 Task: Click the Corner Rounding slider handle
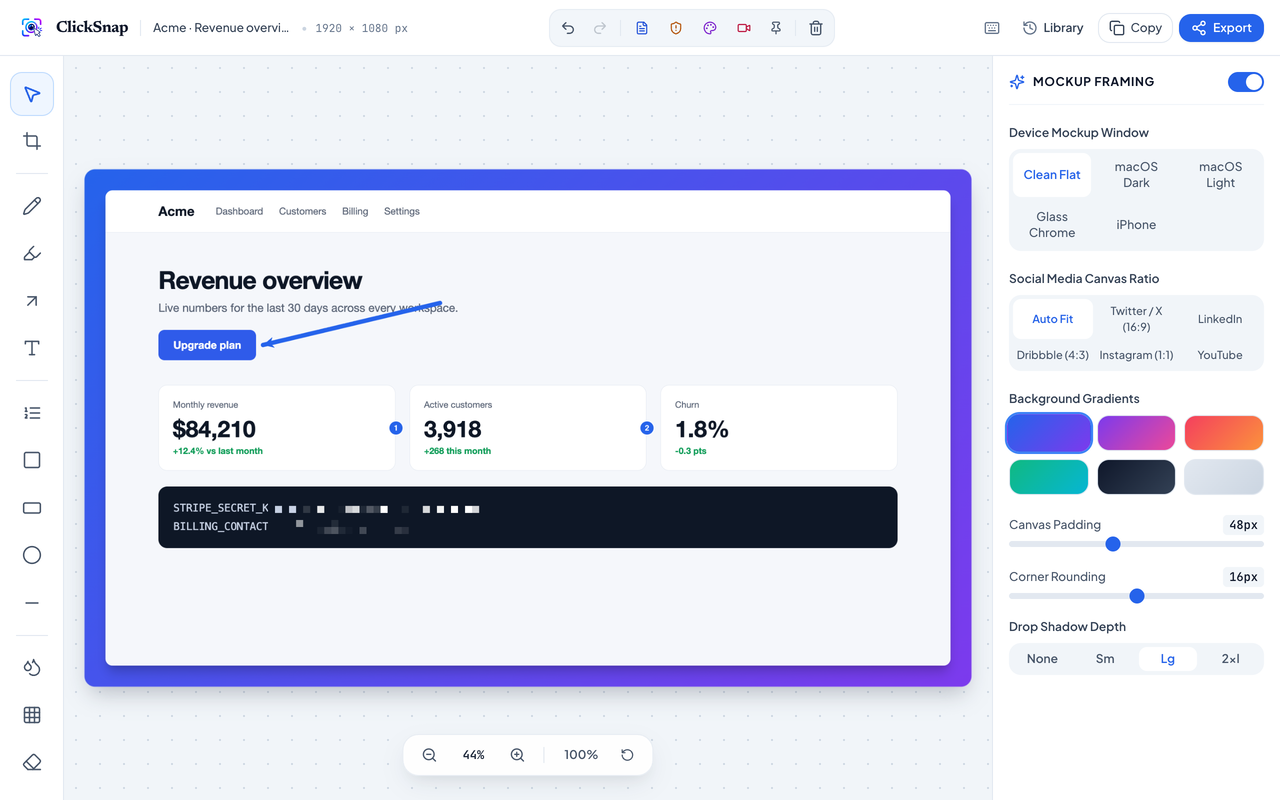coord(1137,596)
